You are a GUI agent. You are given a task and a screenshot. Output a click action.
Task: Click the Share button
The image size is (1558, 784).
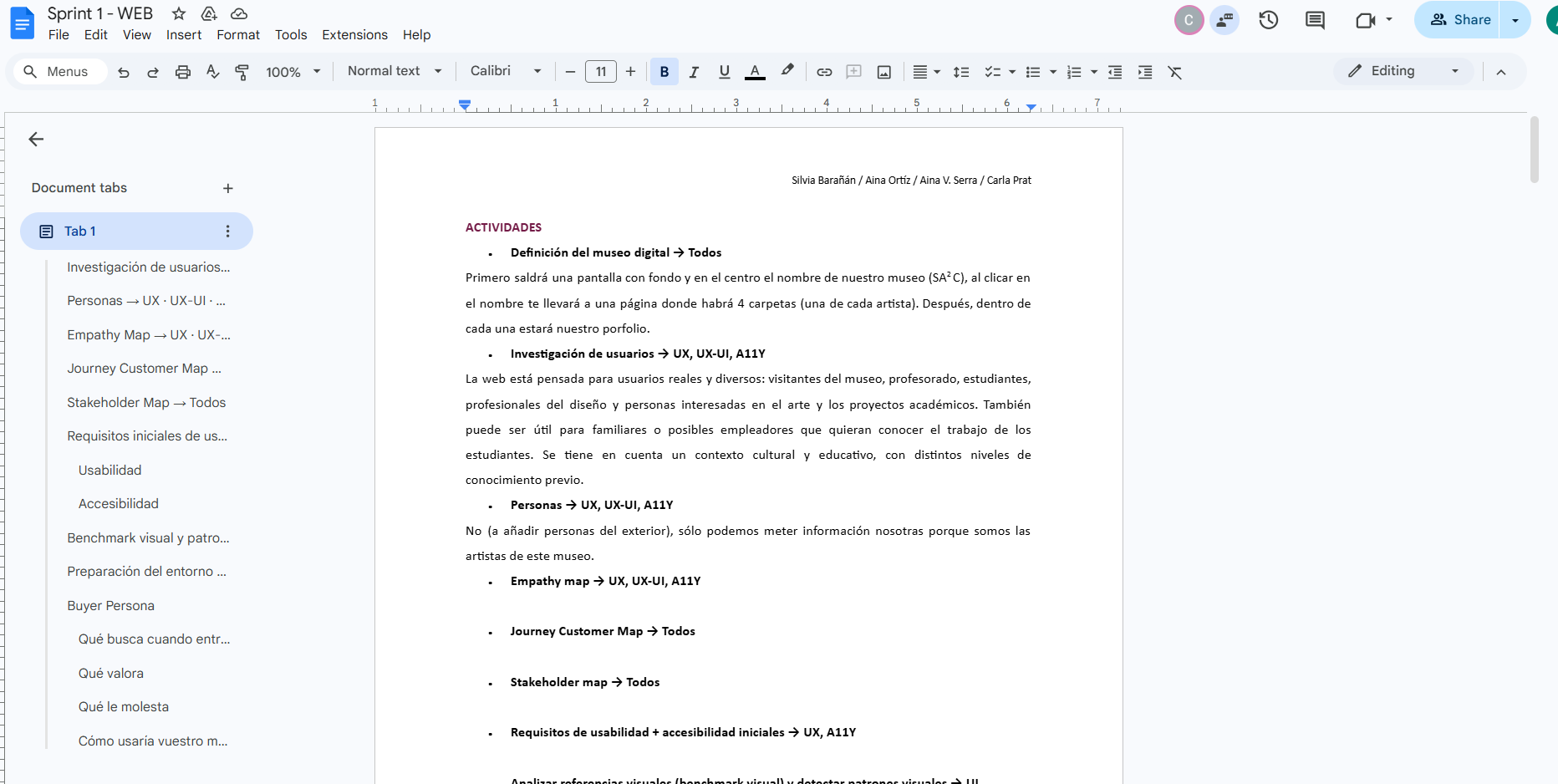click(x=1459, y=20)
